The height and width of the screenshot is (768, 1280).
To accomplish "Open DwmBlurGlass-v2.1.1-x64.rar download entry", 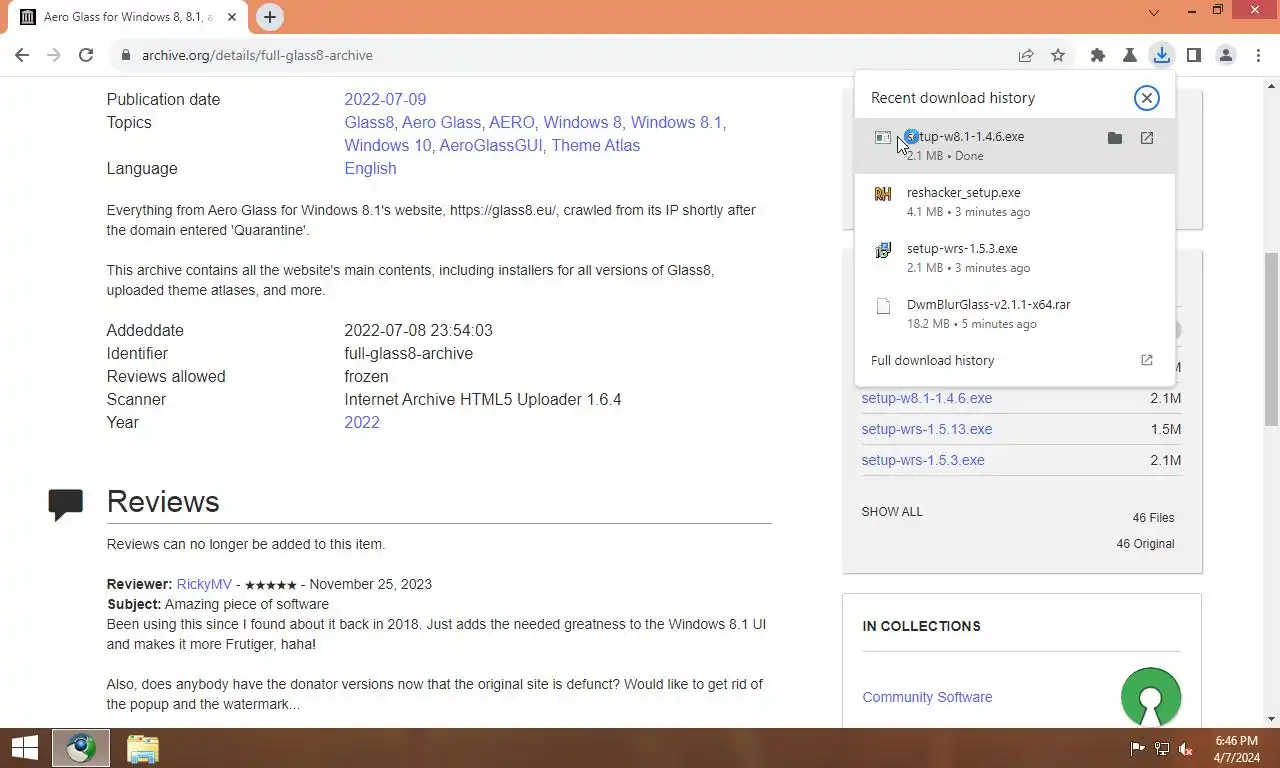I will (x=1015, y=313).
